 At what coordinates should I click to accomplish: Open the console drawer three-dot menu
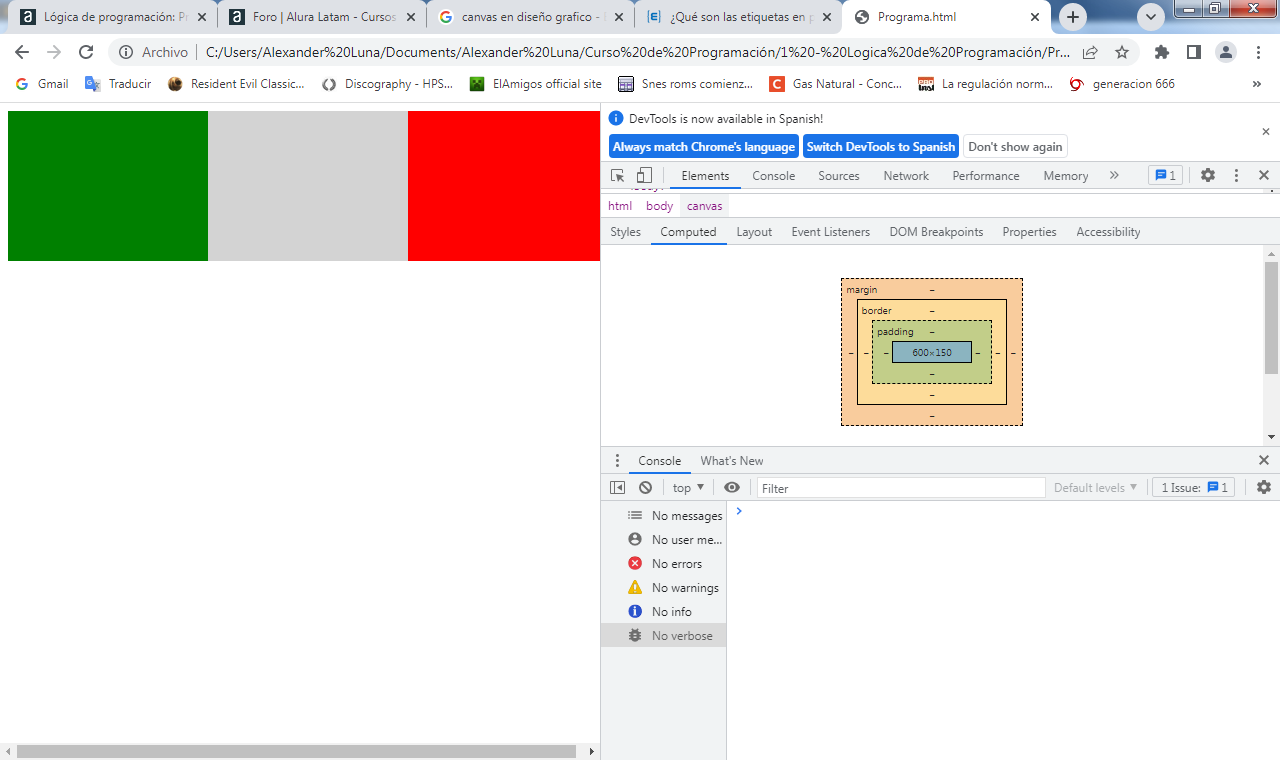click(x=617, y=461)
